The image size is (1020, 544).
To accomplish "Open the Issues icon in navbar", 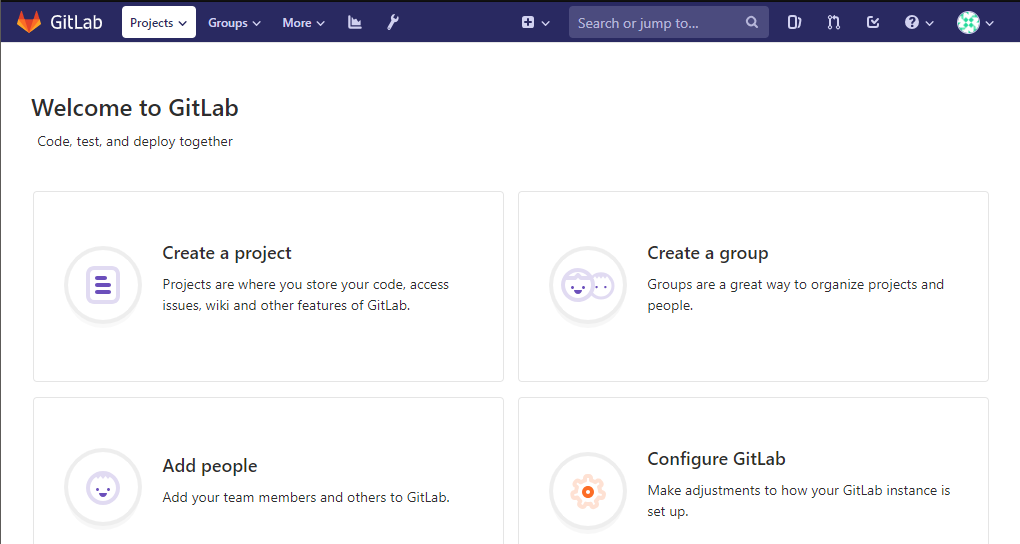I will [794, 22].
